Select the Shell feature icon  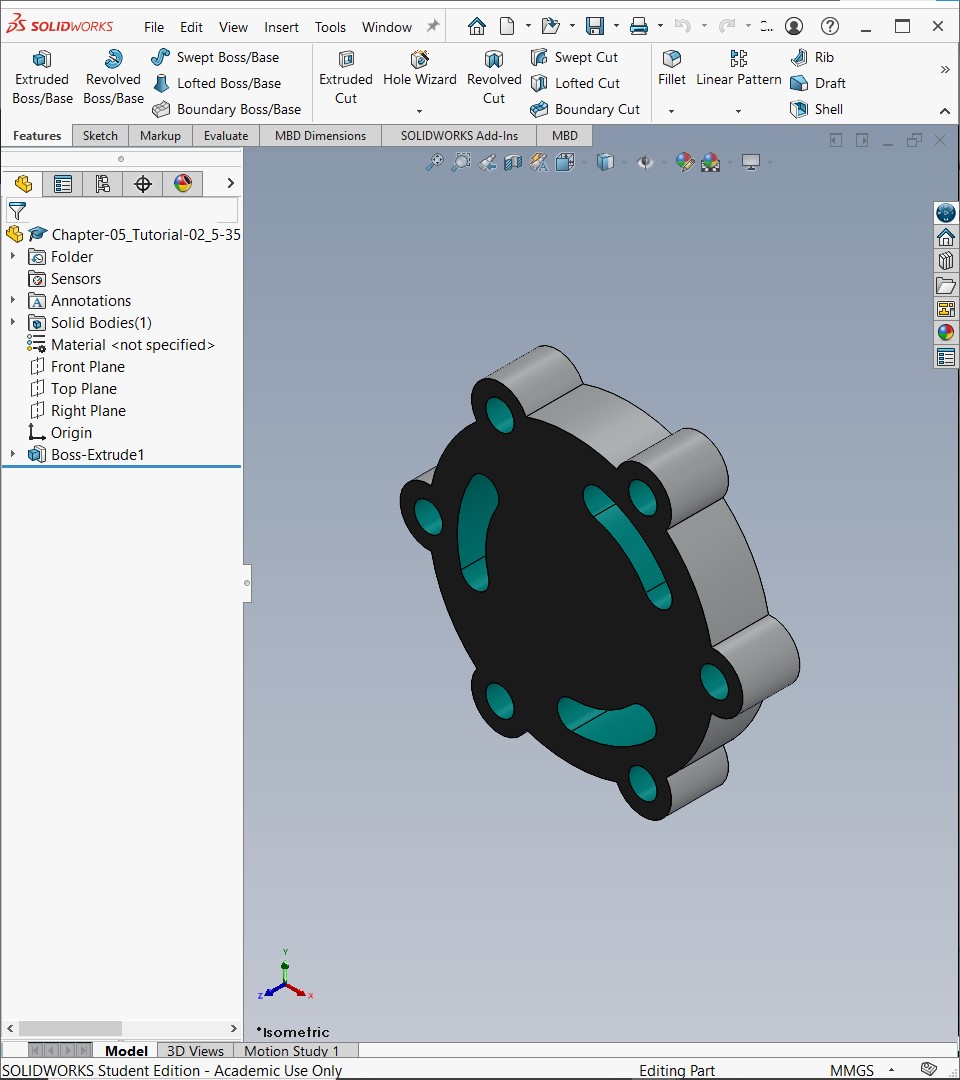[799, 109]
